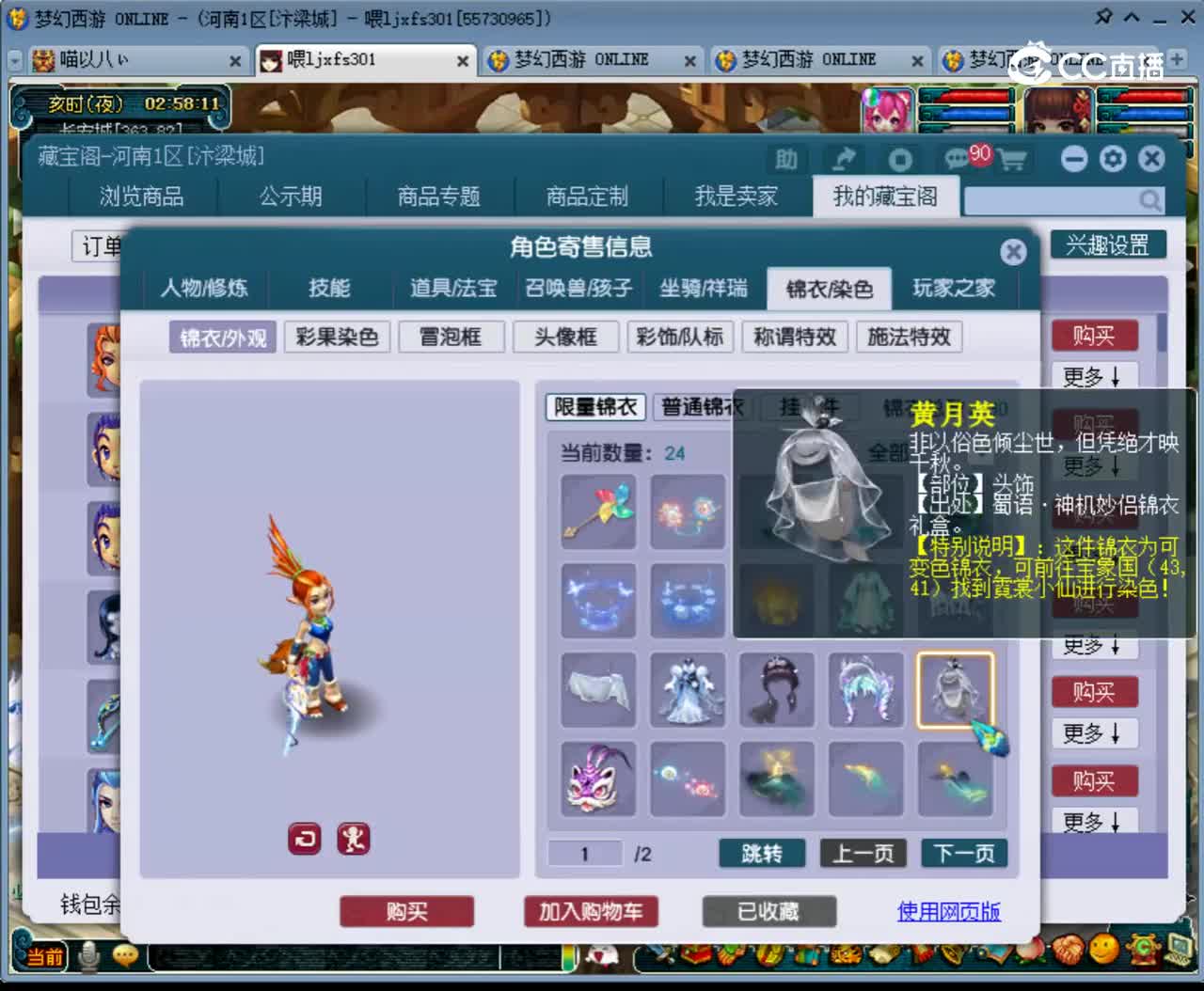Viewport: 1204px width, 991px height.
Task: Click 加入购物车 button
Action: [x=591, y=911]
